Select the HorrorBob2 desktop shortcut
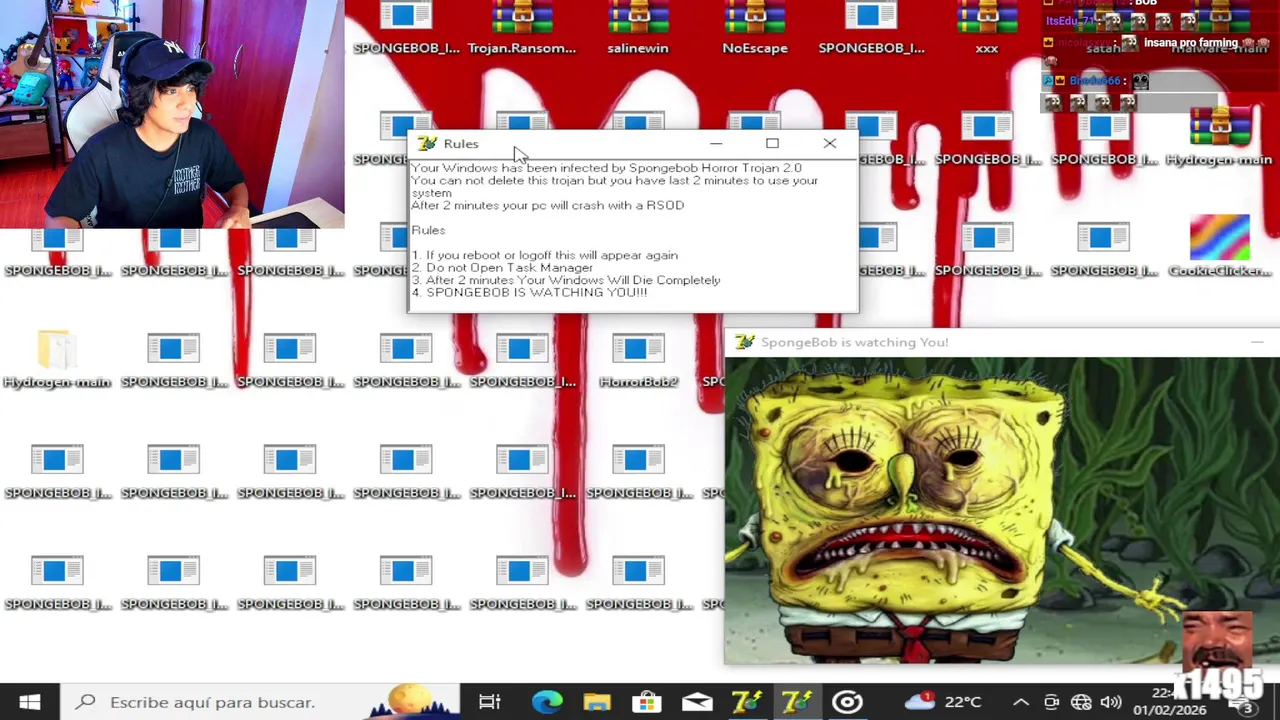 pyautogui.click(x=638, y=360)
